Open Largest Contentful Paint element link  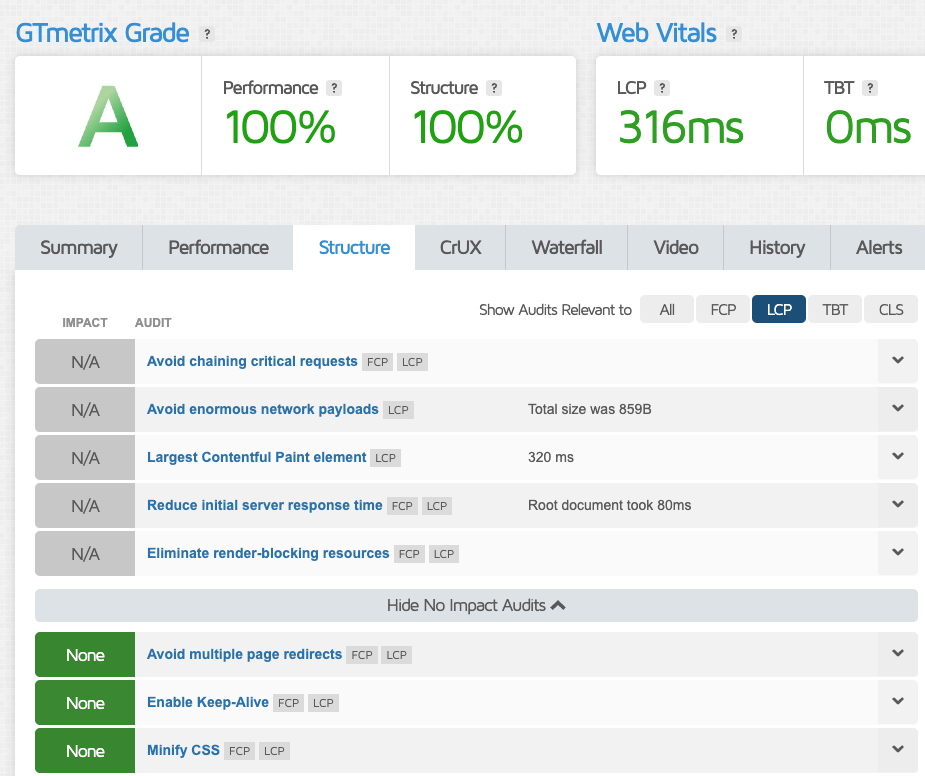257,457
